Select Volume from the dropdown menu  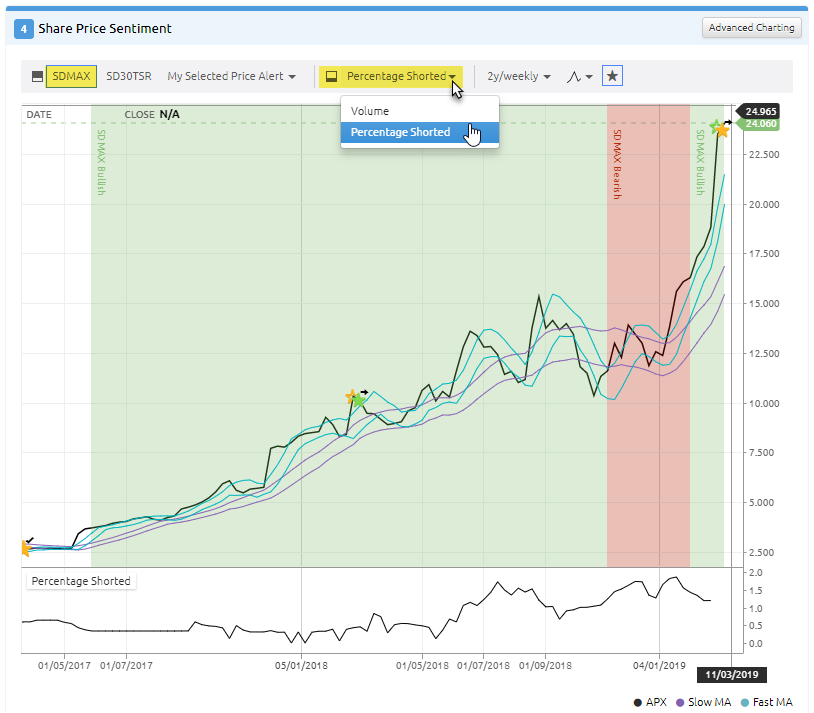(x=420, y=111)
